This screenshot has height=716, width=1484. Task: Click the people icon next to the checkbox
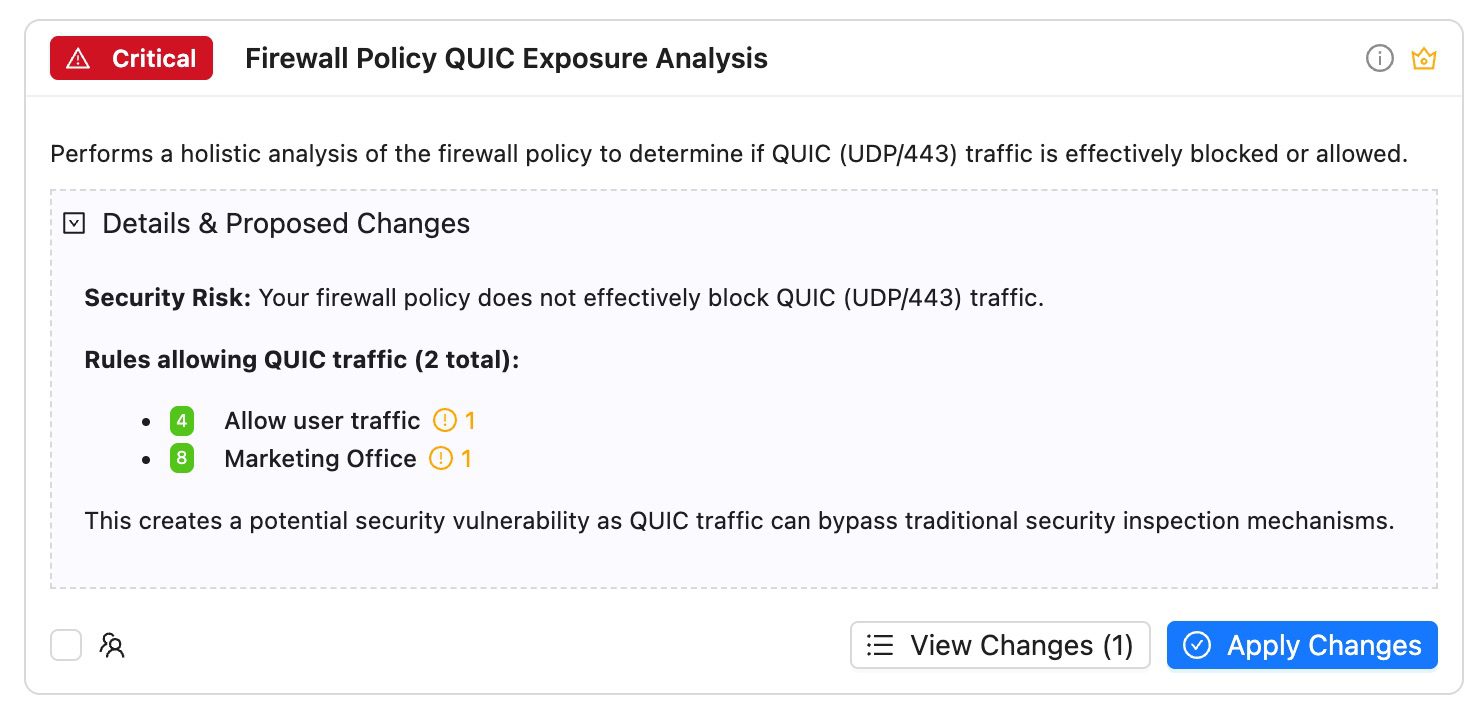112,646
